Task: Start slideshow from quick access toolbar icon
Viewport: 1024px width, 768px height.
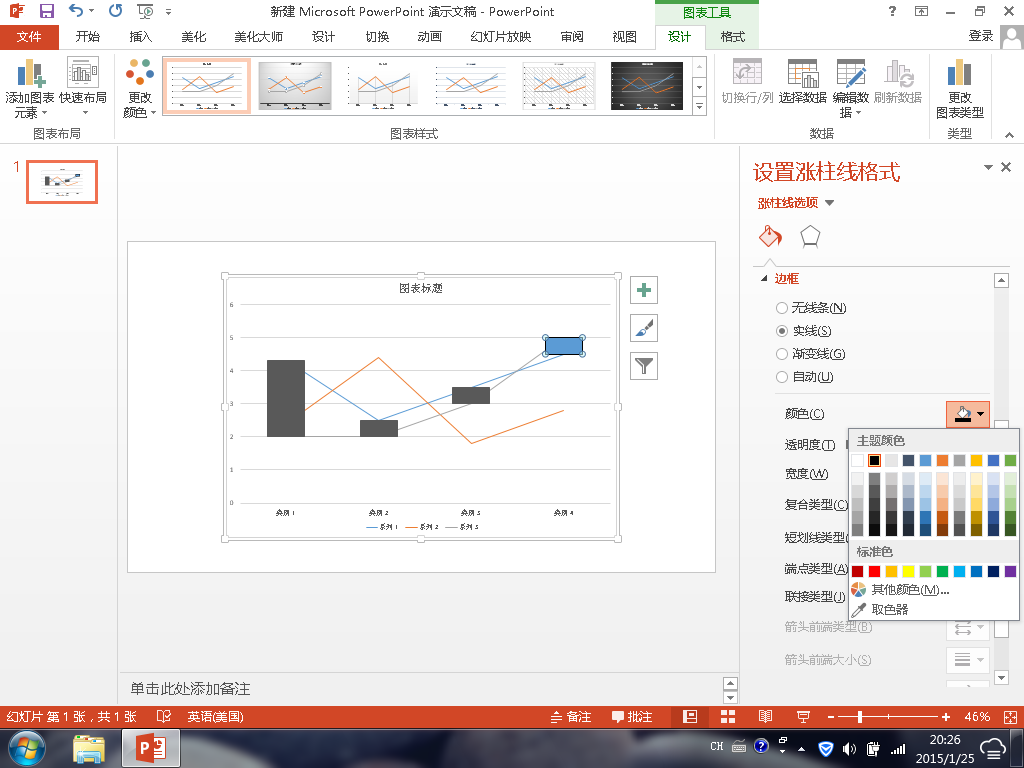Action: click(x=145, y=11)
